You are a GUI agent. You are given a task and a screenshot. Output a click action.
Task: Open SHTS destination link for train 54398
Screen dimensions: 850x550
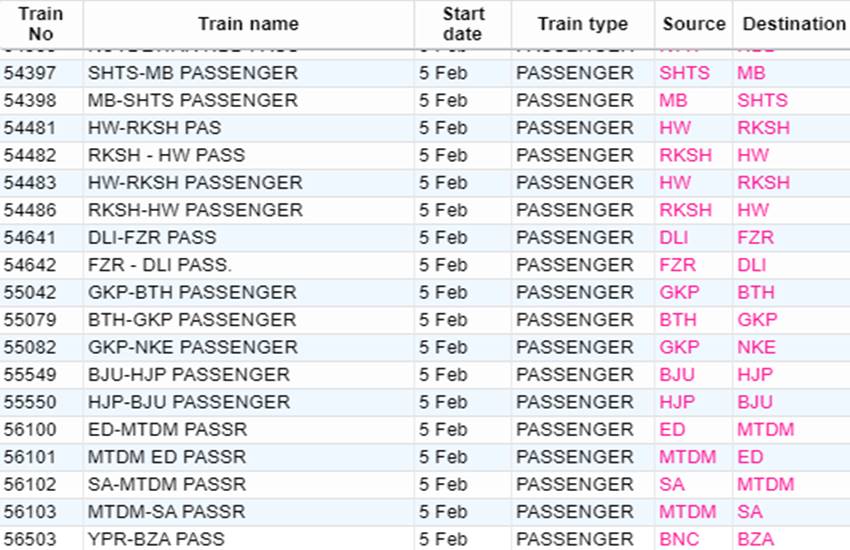762,100
